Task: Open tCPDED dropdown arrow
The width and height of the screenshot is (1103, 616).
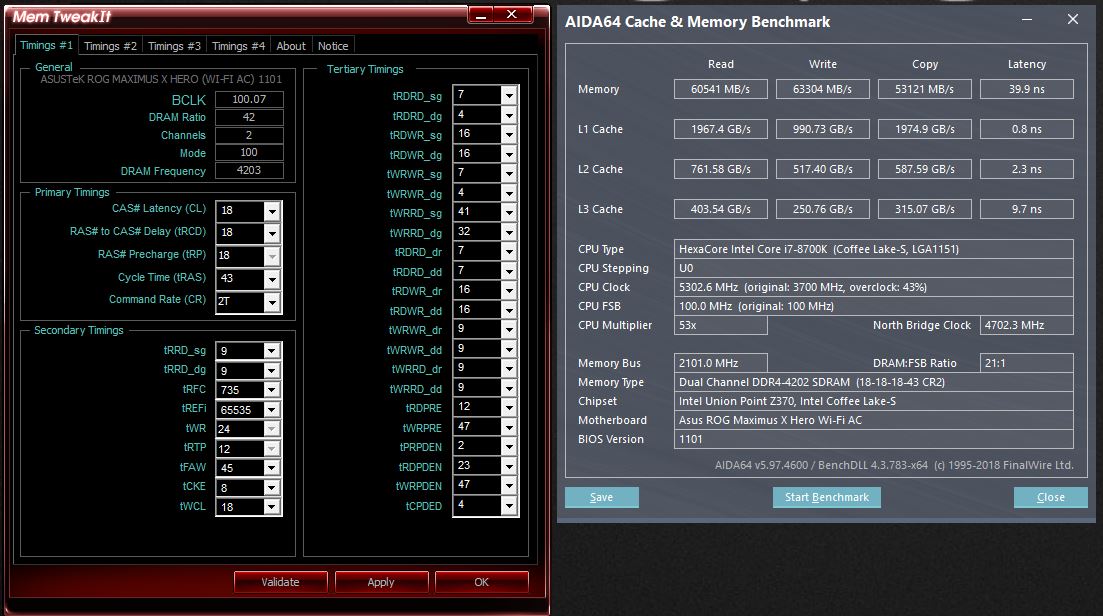Action: tap(509, 505)
